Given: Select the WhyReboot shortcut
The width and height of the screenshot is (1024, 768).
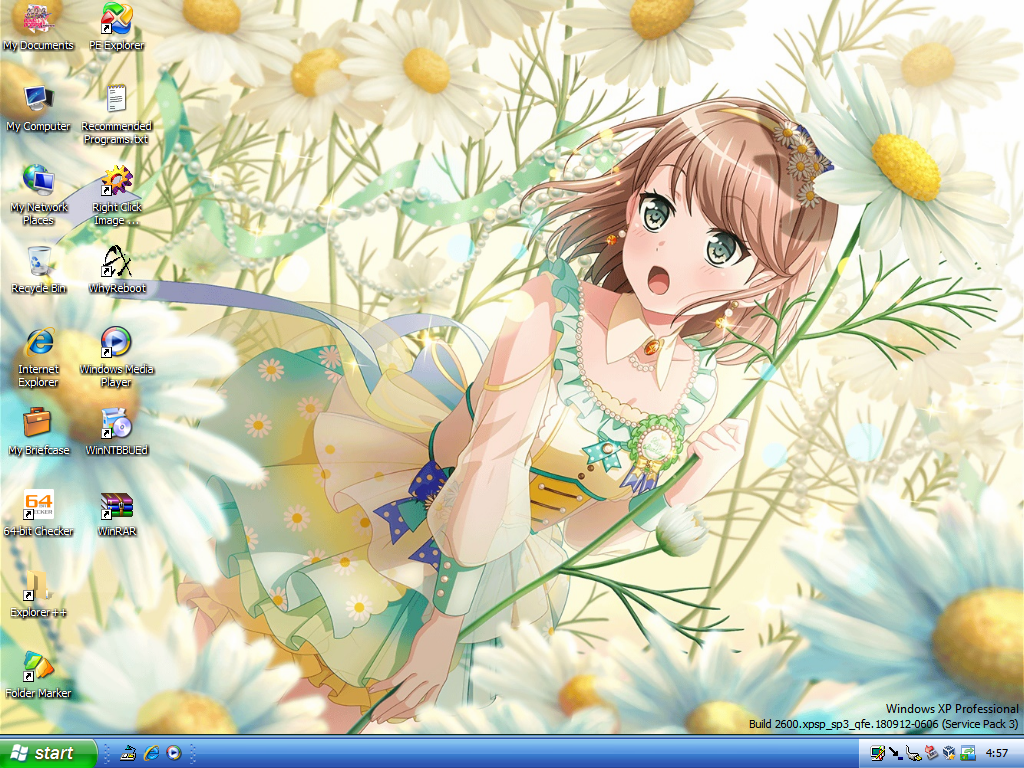Looking at the screenshot, I should 116,270.
